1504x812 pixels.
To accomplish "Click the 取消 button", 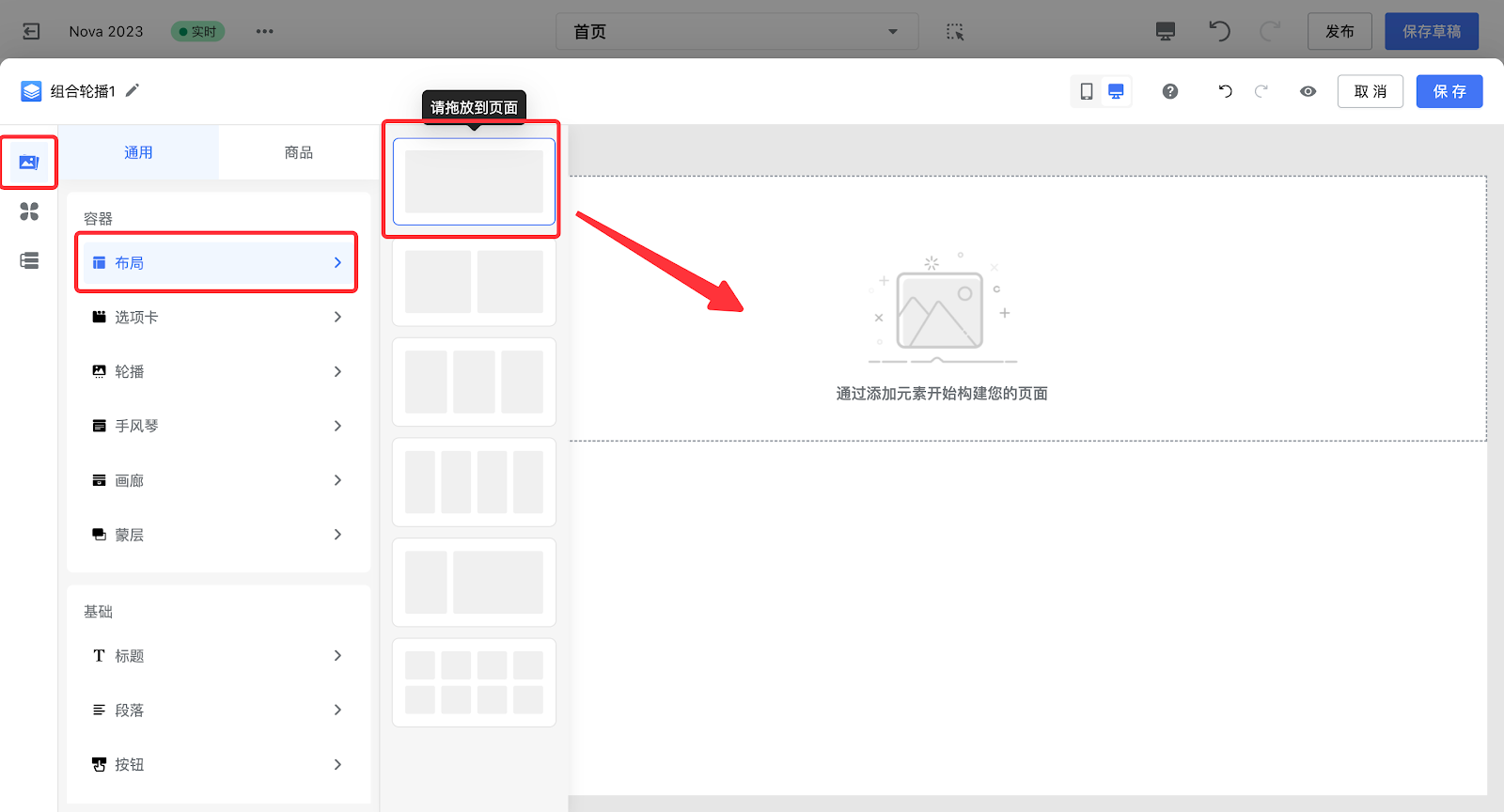I will [1370, 91].
